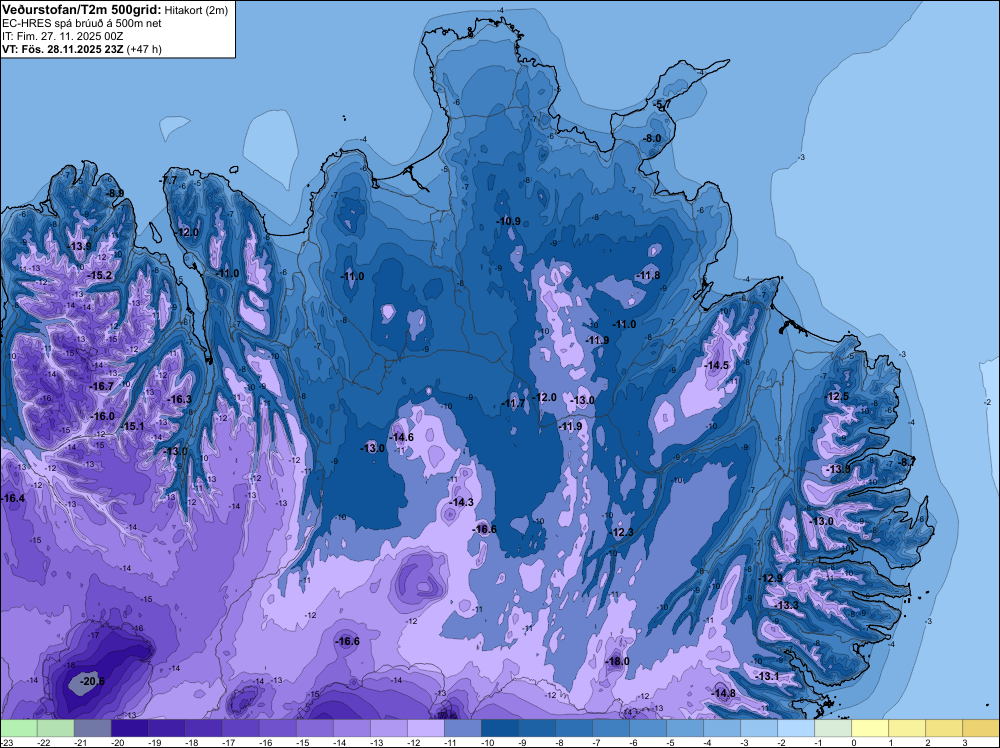Screen dimensions: 1000x748
Task: Click the legend swatch labeled -23
Action: coord(19,728)
